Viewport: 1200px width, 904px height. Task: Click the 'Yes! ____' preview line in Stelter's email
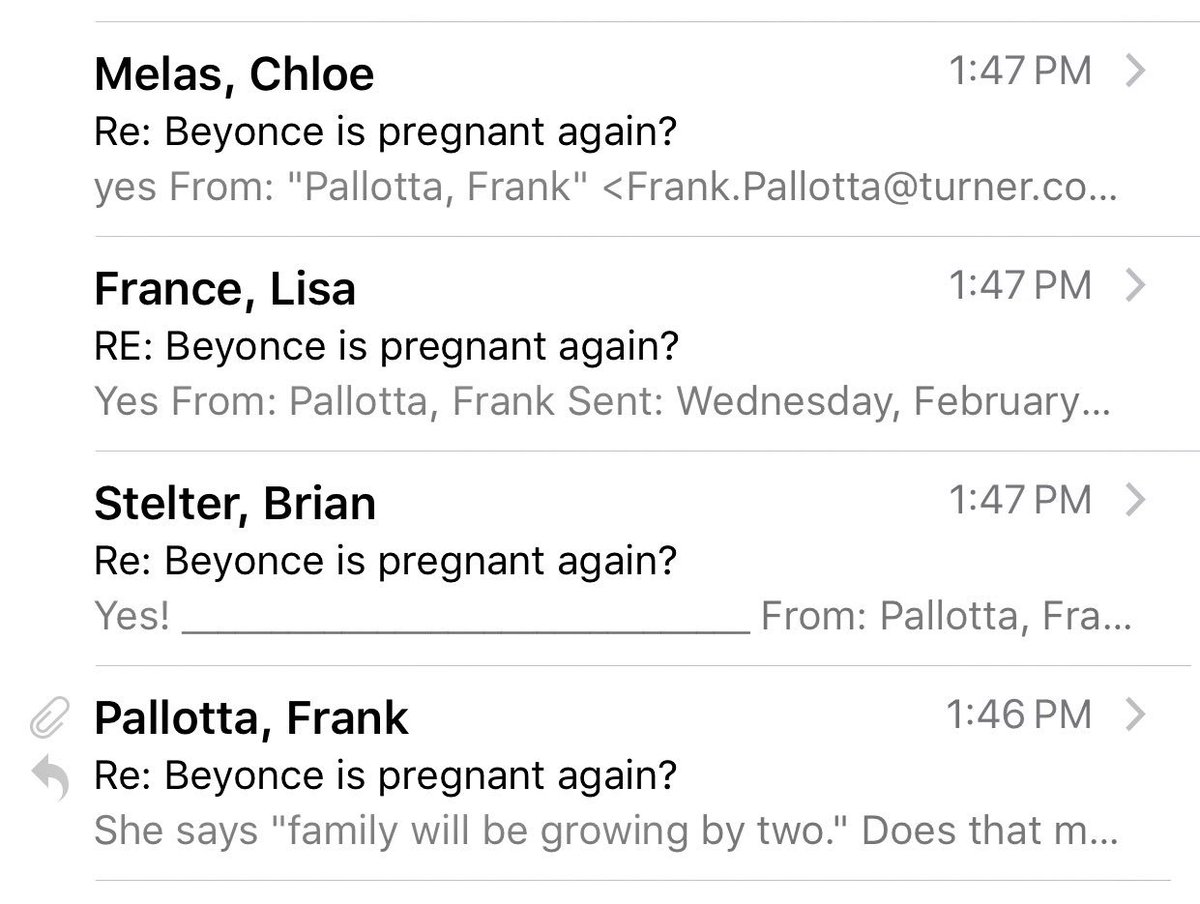tap(612, 617)
